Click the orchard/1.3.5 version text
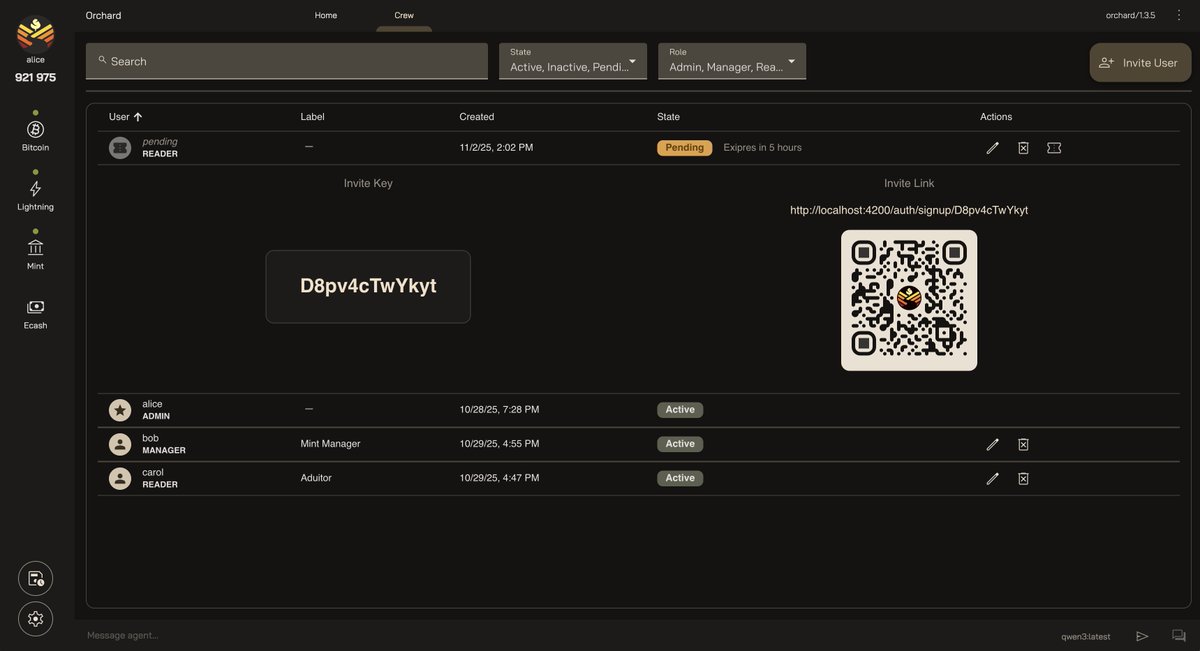 1130,15
